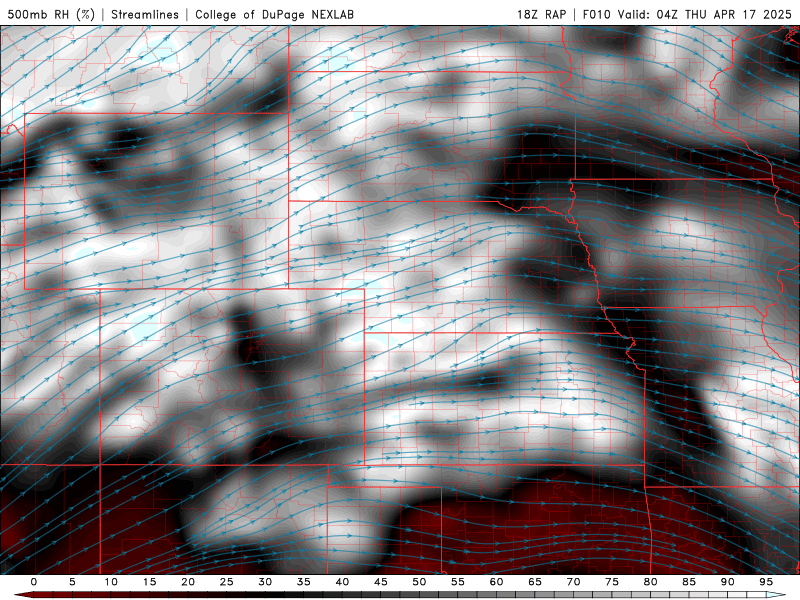Click the '45' value on the RH color scale

(381, 582)
